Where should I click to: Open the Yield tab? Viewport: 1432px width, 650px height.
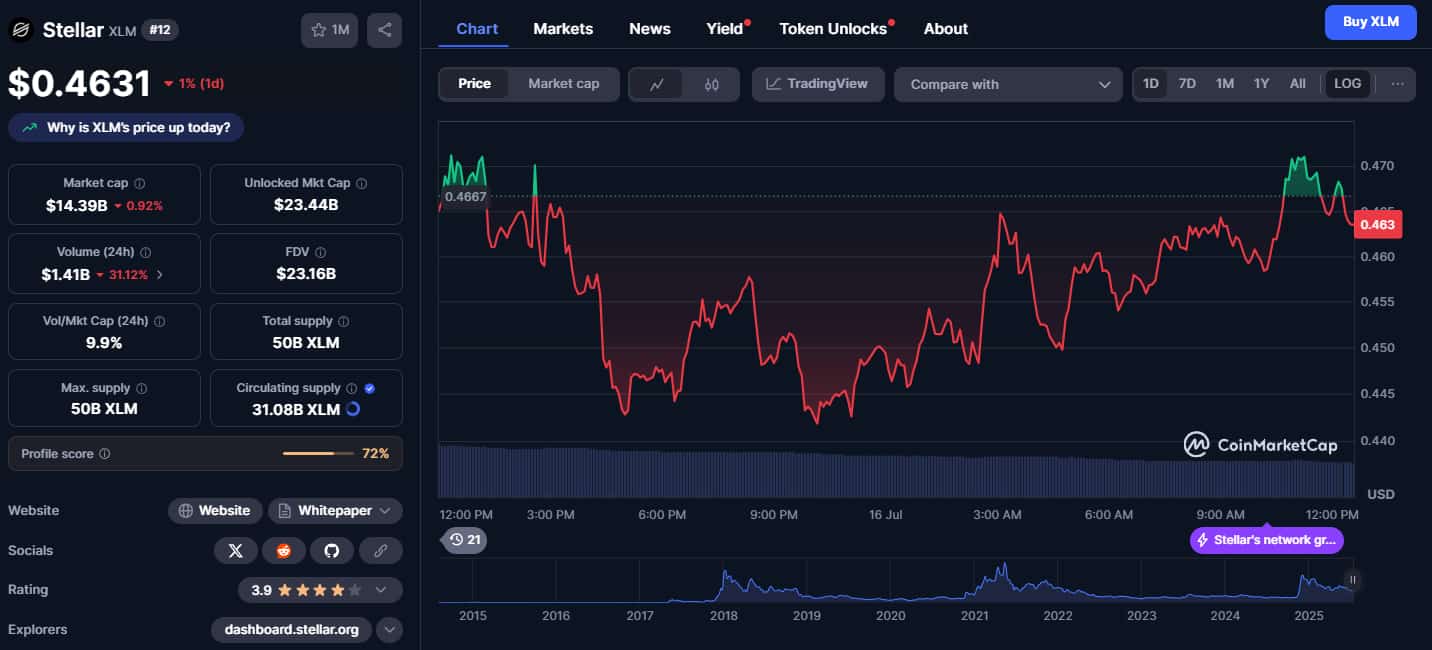click(x=725, y=29)
